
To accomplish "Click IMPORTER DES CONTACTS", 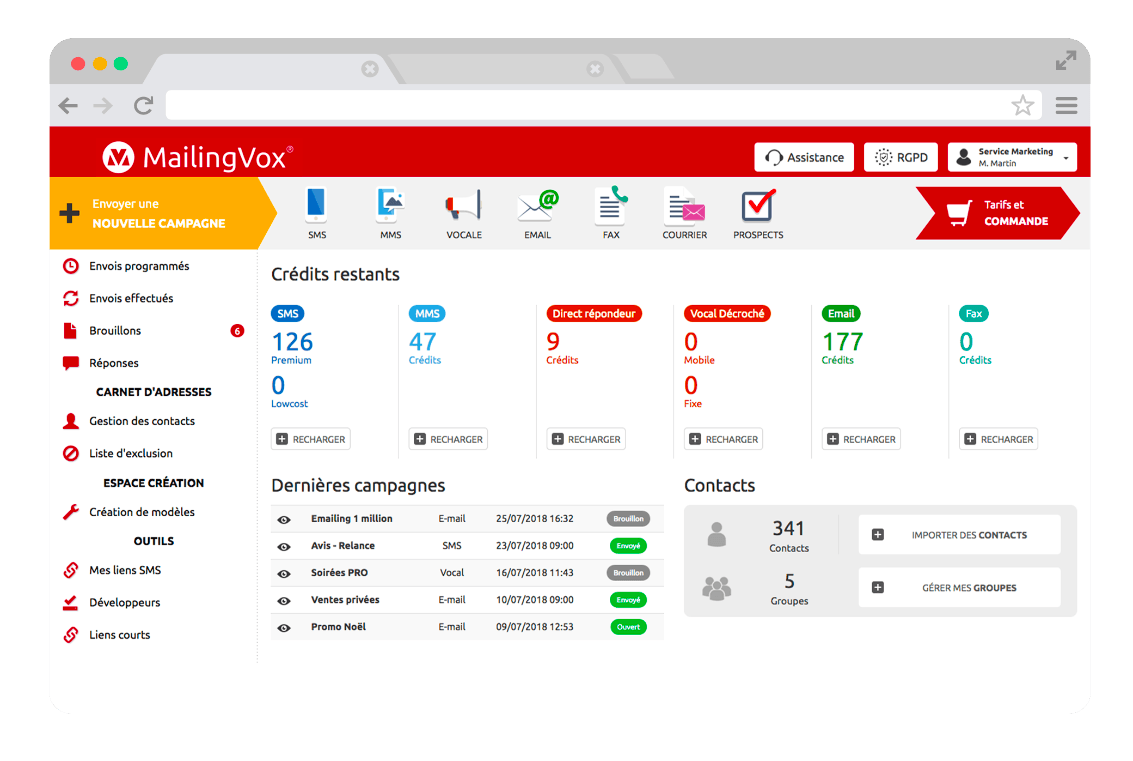I will pyautogui.click(x=959, y=534).
